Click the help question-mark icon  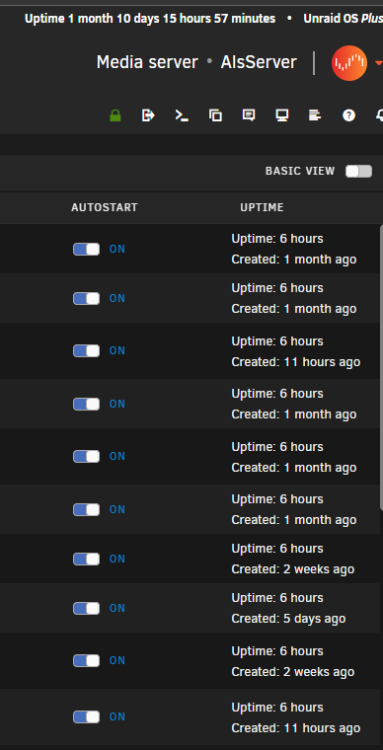349,115
